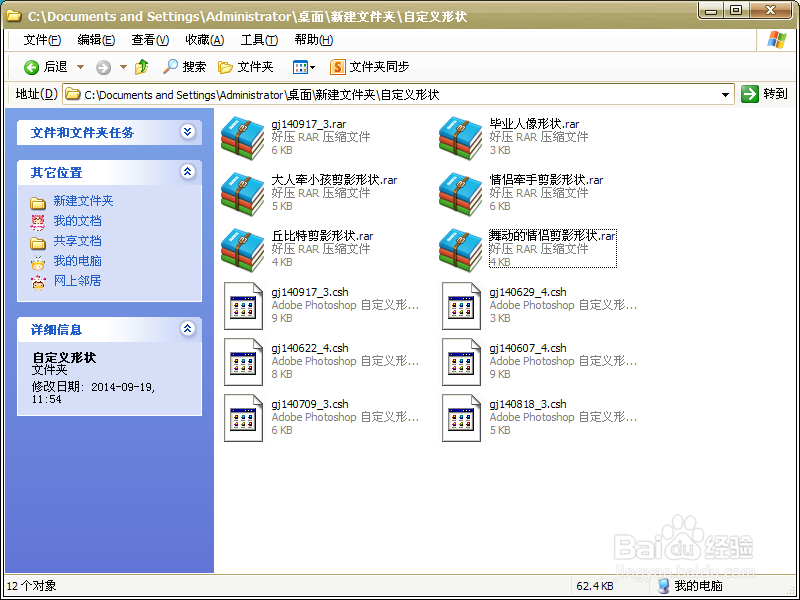Open the 工具 menu
Image resolution: width=800 pixels, height=600 pixels.
(x=258, y=40)
